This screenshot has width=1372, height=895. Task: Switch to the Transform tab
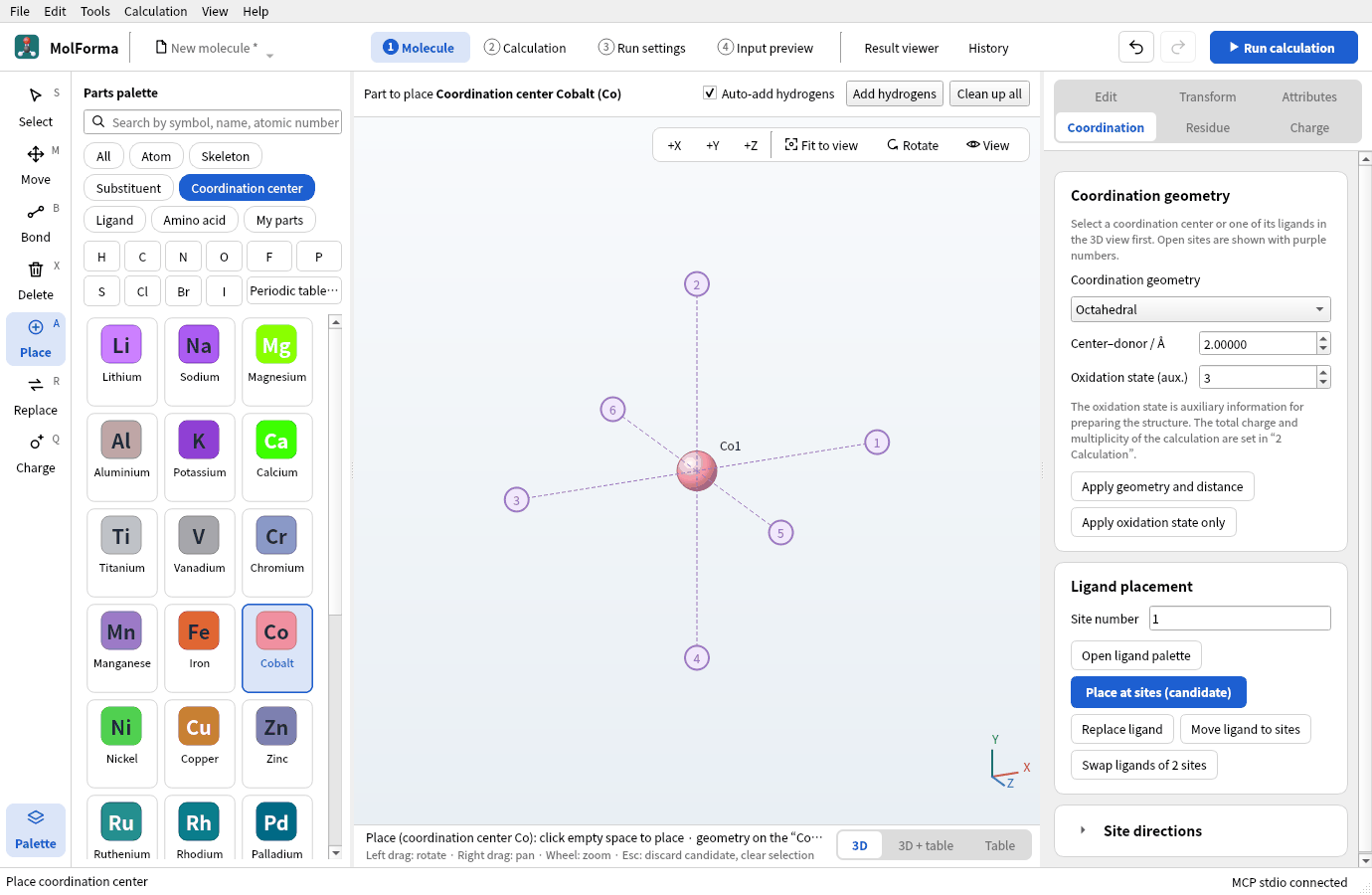pyautogui.click(x=1207, y=96)
